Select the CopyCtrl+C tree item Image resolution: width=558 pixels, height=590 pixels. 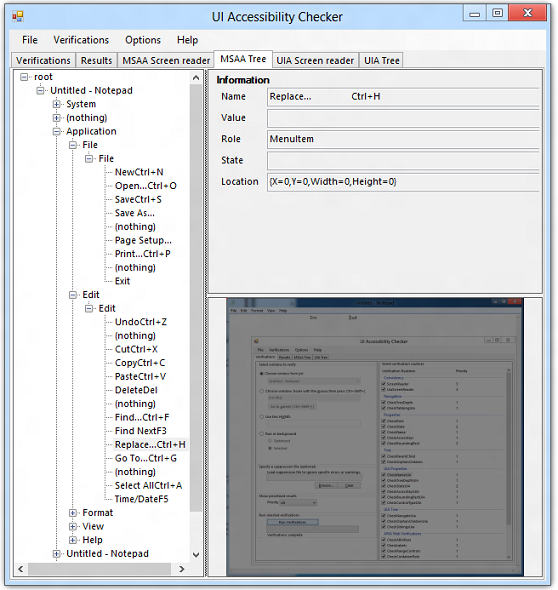[140, 363]
